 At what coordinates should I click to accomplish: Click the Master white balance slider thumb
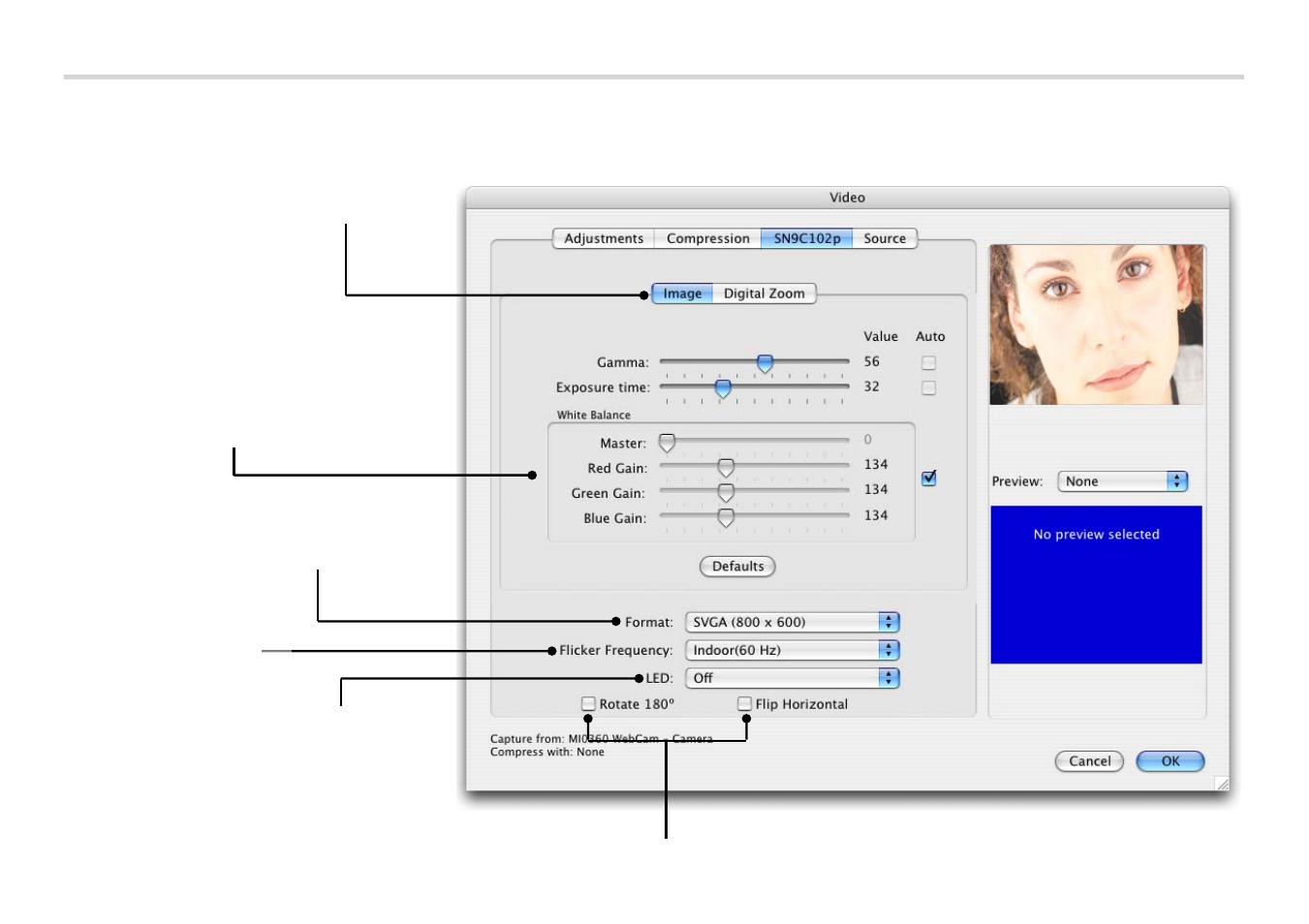[667, 443]
